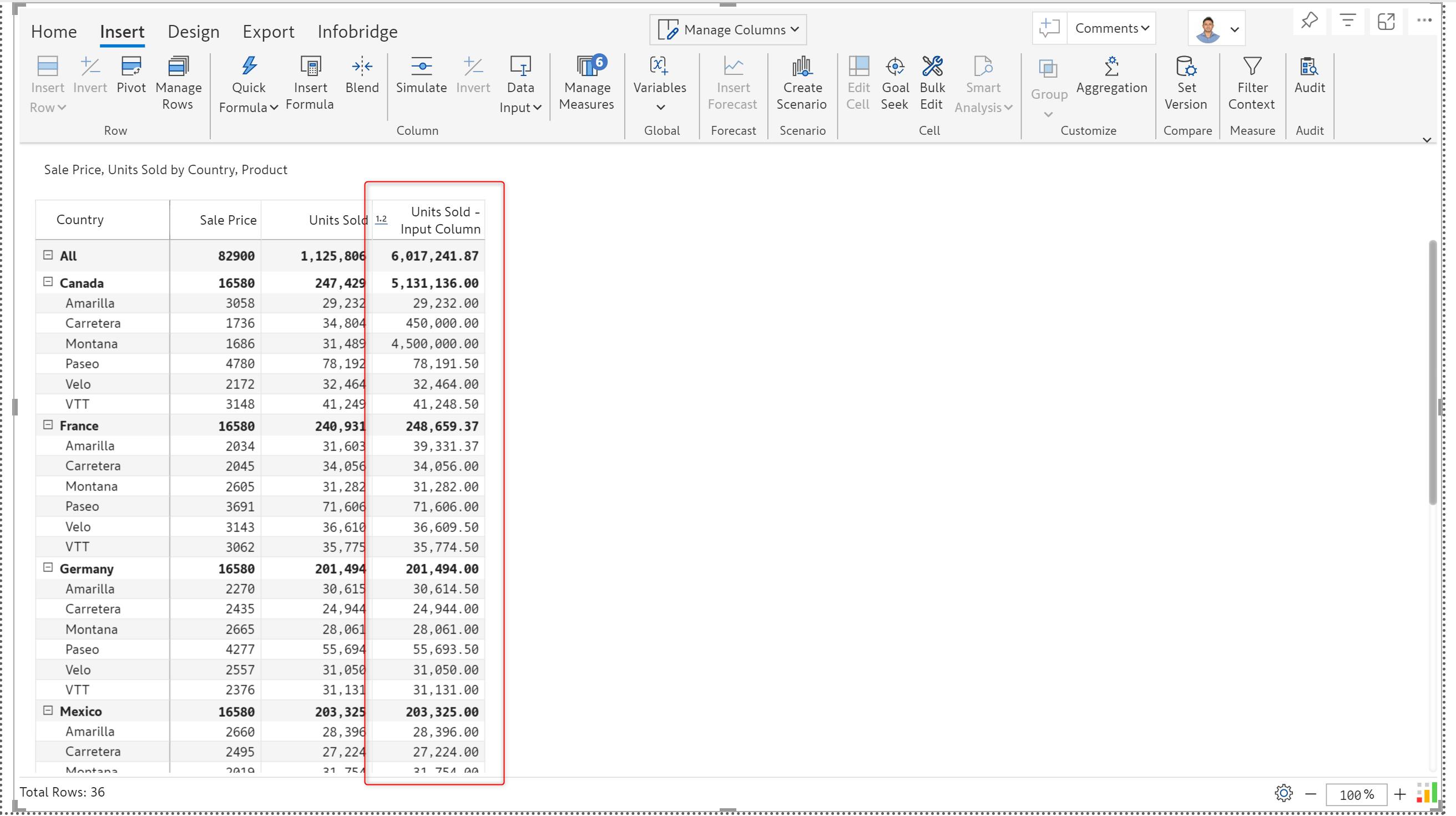
Task: Collapse the France row group
Action: tap(48, 425)
